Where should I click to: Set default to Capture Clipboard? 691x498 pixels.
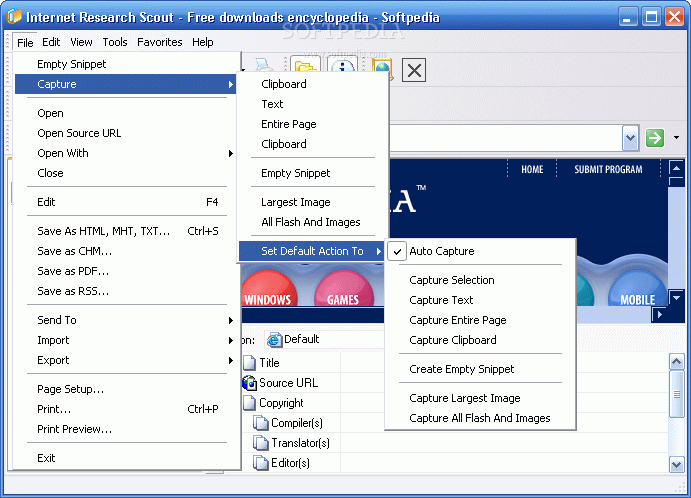(480, 340)
